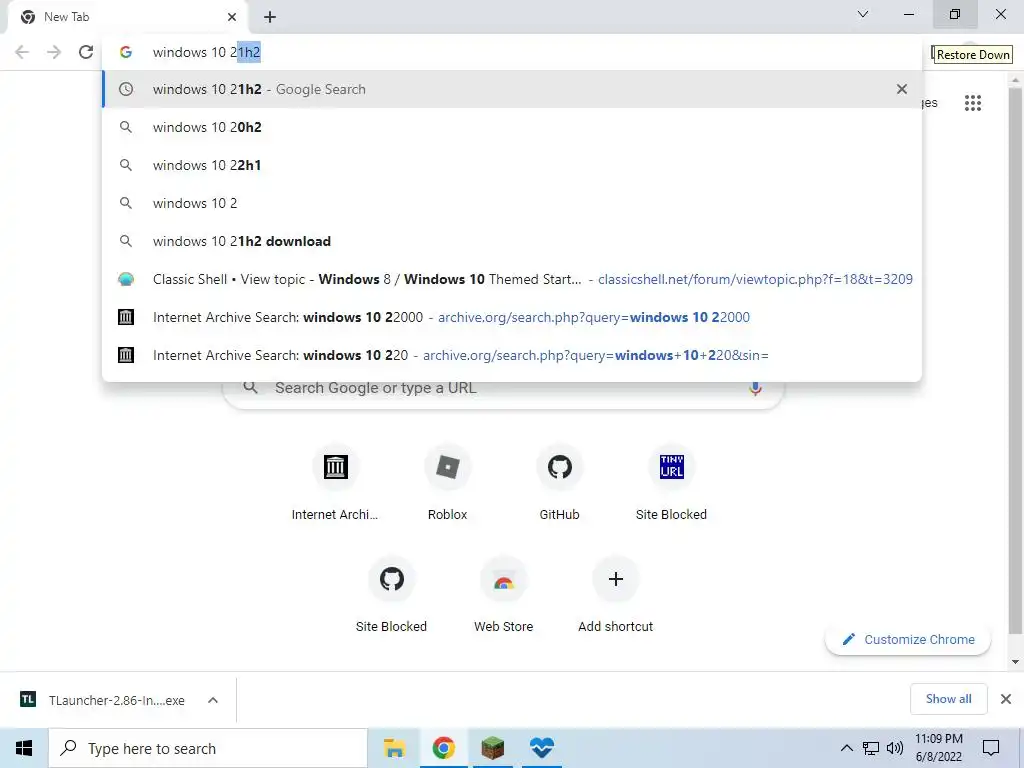
Task: Choose the 'windows 10 20h2' suggestion
Action: point(512,127)
